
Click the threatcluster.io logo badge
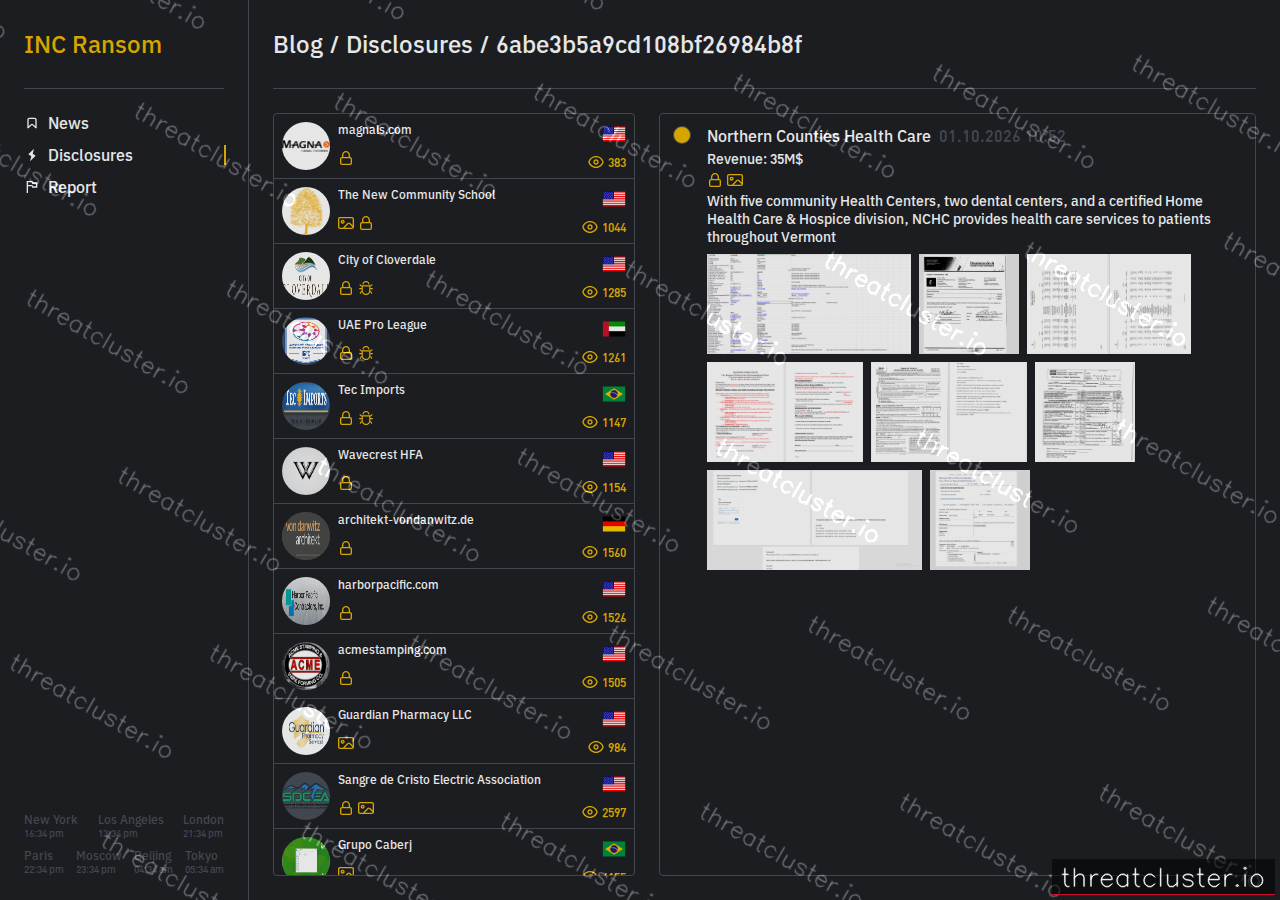tap(1163, 878)
